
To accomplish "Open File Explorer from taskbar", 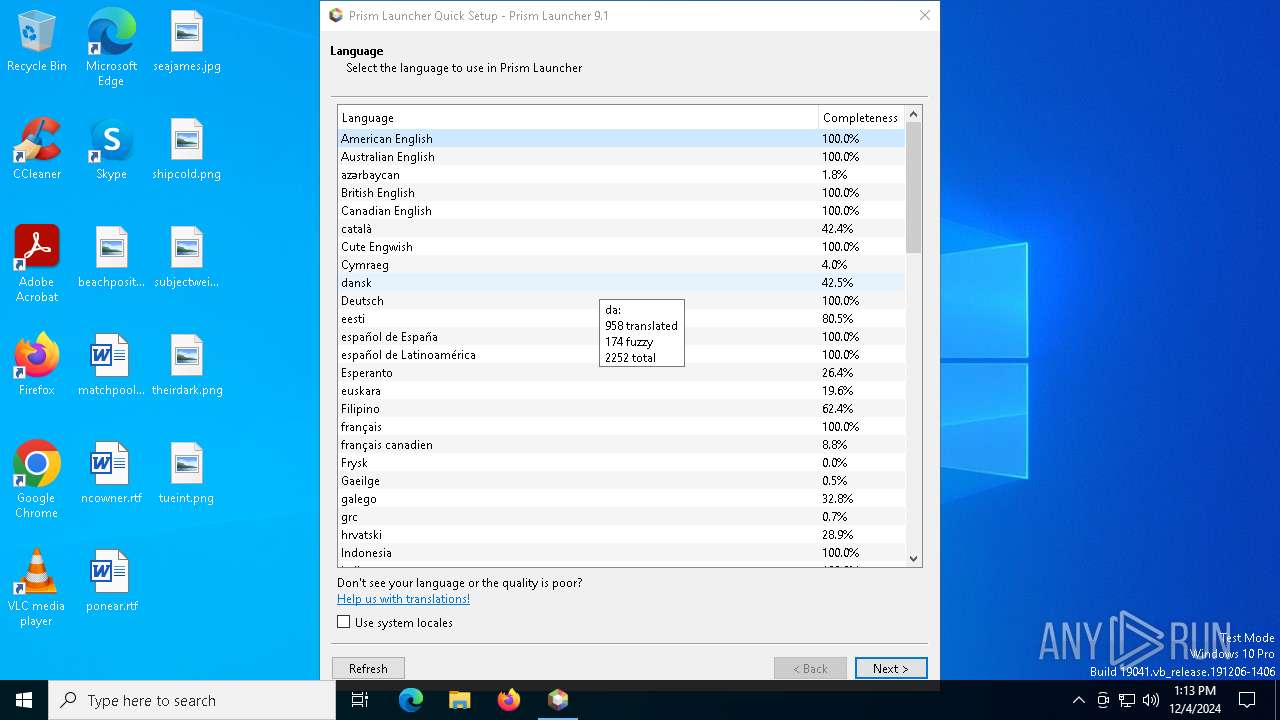I will pyautogui.click(x=459, y=700).
